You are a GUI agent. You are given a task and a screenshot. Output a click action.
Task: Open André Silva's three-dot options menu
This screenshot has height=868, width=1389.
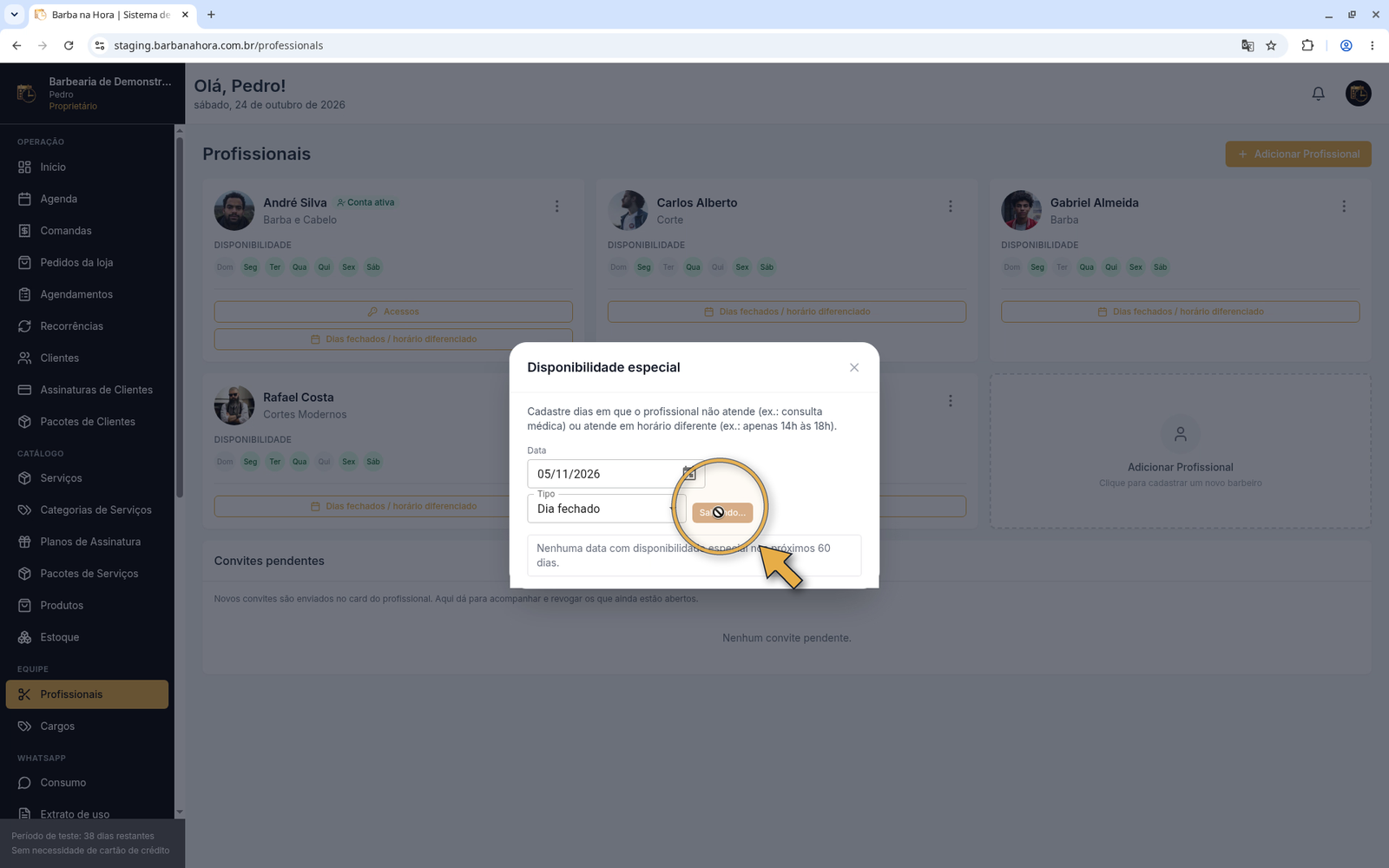pos(556,207)
